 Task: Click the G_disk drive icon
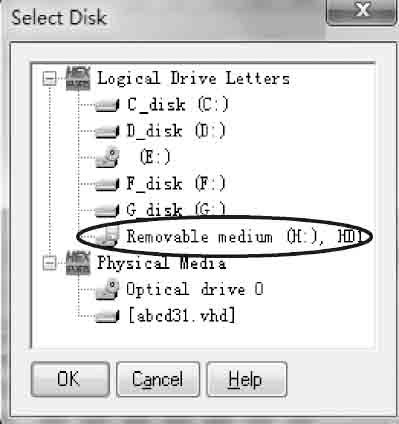point(107,210)
